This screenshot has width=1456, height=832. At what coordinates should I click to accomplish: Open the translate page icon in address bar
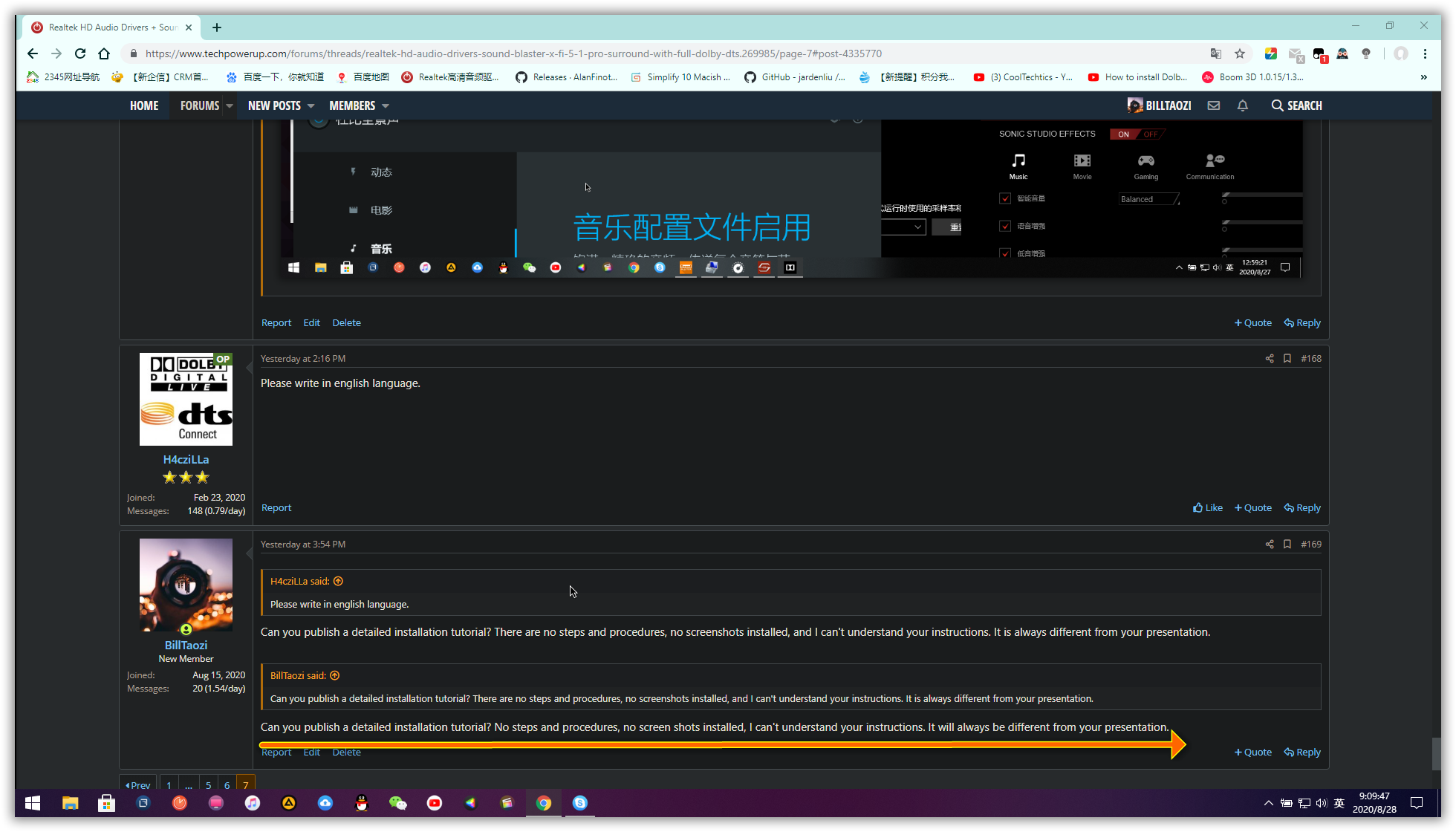coord(1216,53)
